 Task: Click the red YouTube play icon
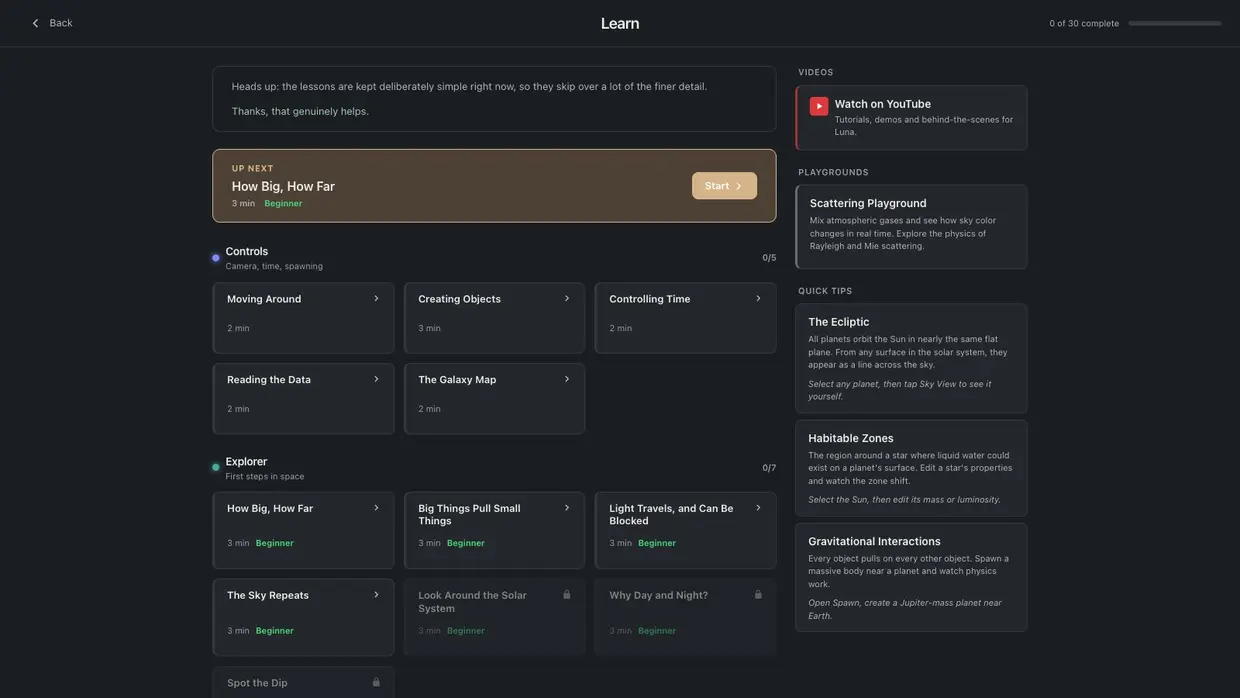click(819, 106)
